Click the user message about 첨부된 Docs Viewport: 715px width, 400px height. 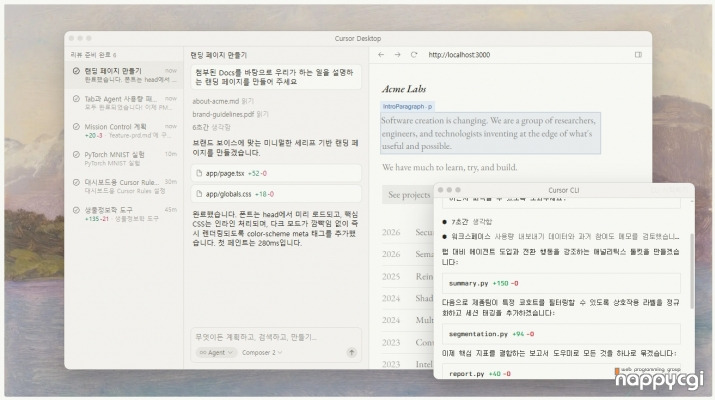tap(276, 77)
